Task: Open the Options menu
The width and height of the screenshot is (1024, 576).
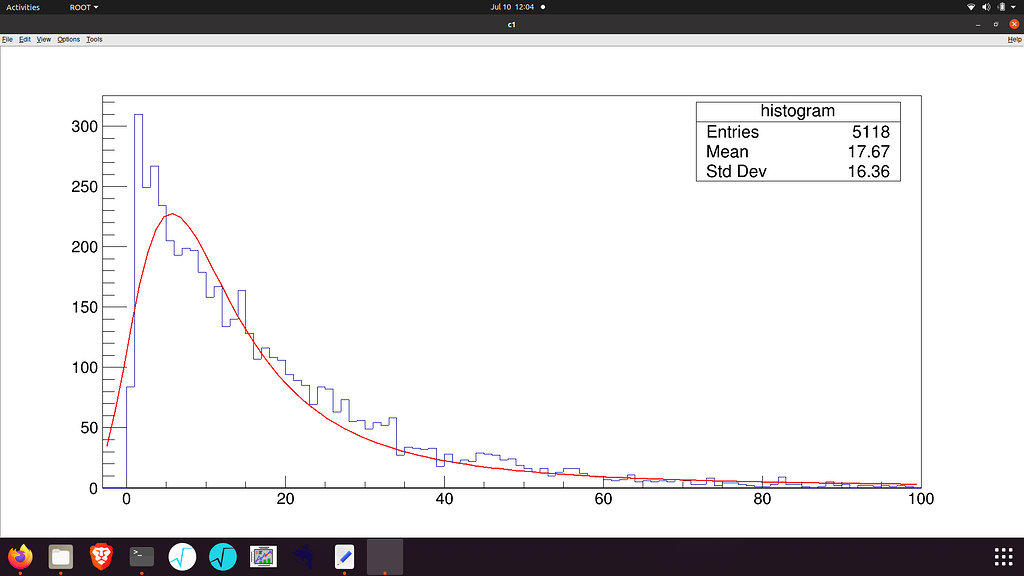Action: pyautogui.click(x=68, y=39)
